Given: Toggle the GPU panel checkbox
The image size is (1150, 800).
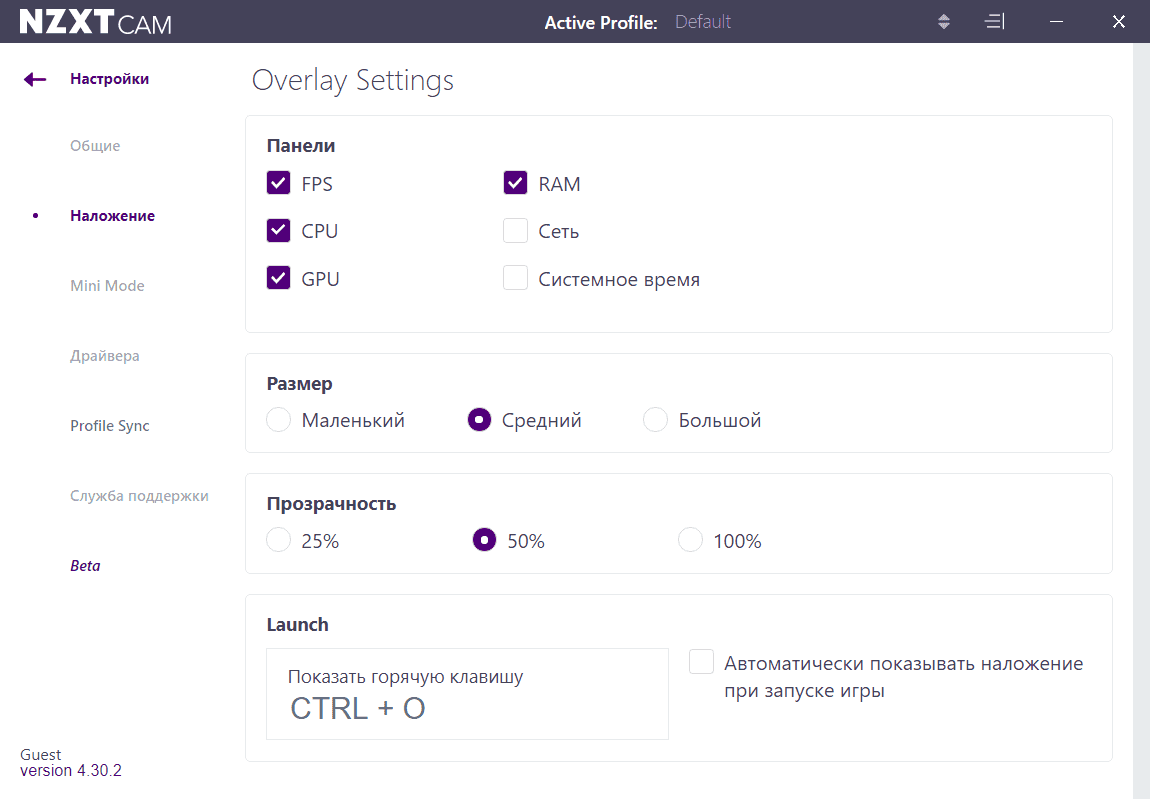Looking at the screenshot, I should point(279,279).
